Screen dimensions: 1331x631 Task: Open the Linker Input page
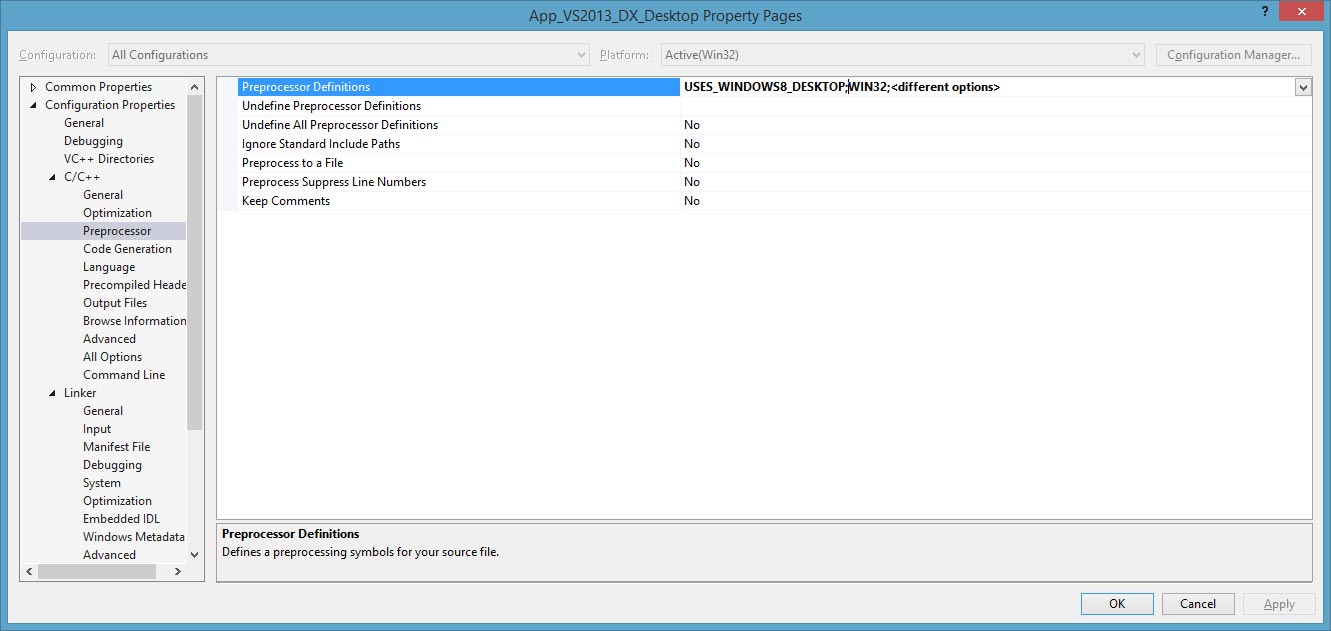coord(97,429)
